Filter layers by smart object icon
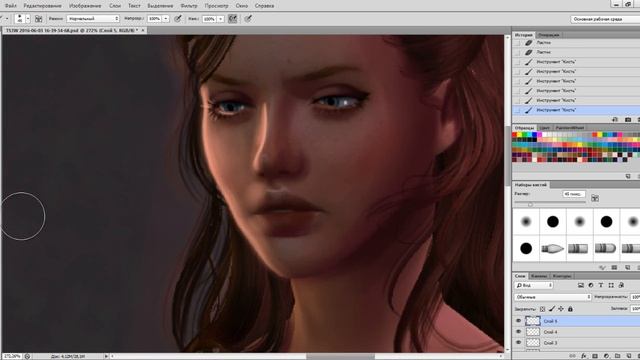 [621, 285]
